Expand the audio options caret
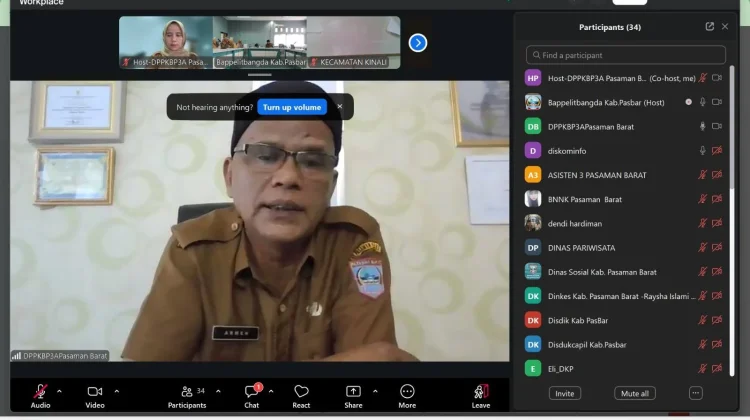Image resolution: width=750 pixels, height=420 pixels. (x=59, y=391)
